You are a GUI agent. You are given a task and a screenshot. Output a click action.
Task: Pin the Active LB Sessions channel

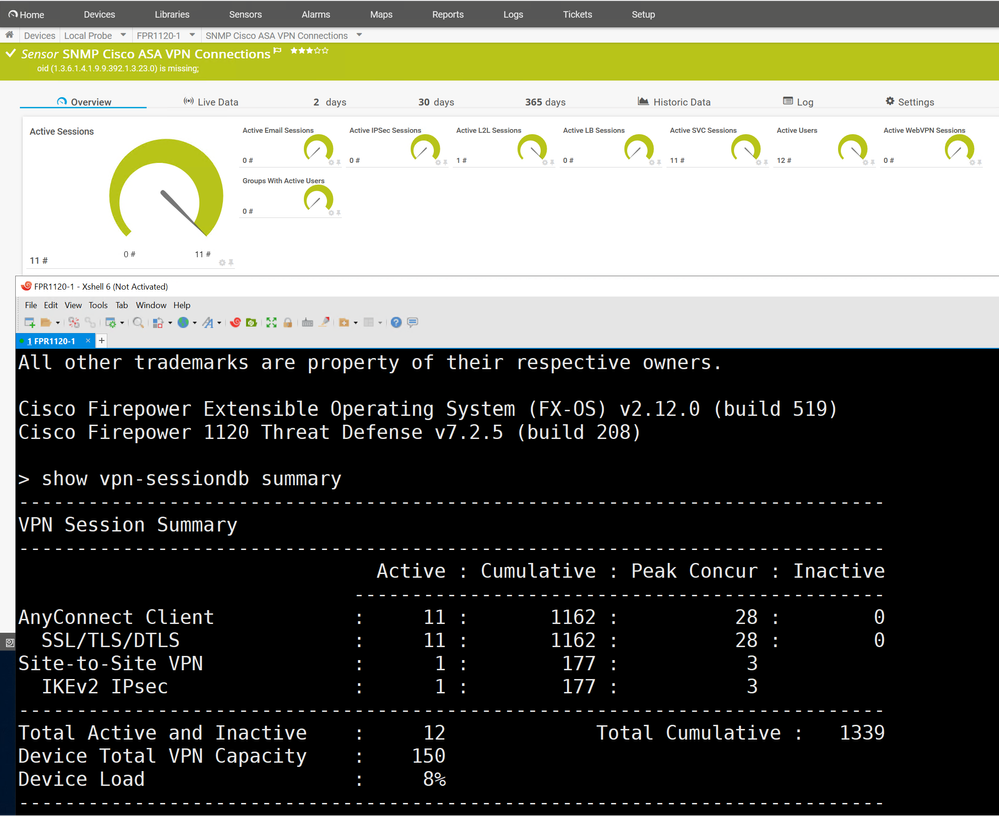pos(659,162)
